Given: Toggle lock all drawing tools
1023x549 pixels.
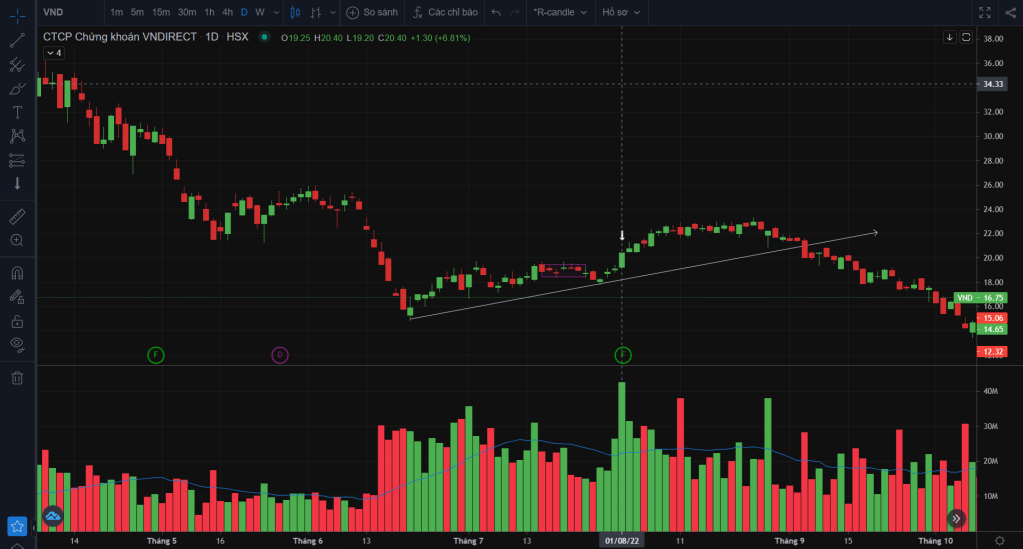Looking at the screenshot, I should 17,321.
